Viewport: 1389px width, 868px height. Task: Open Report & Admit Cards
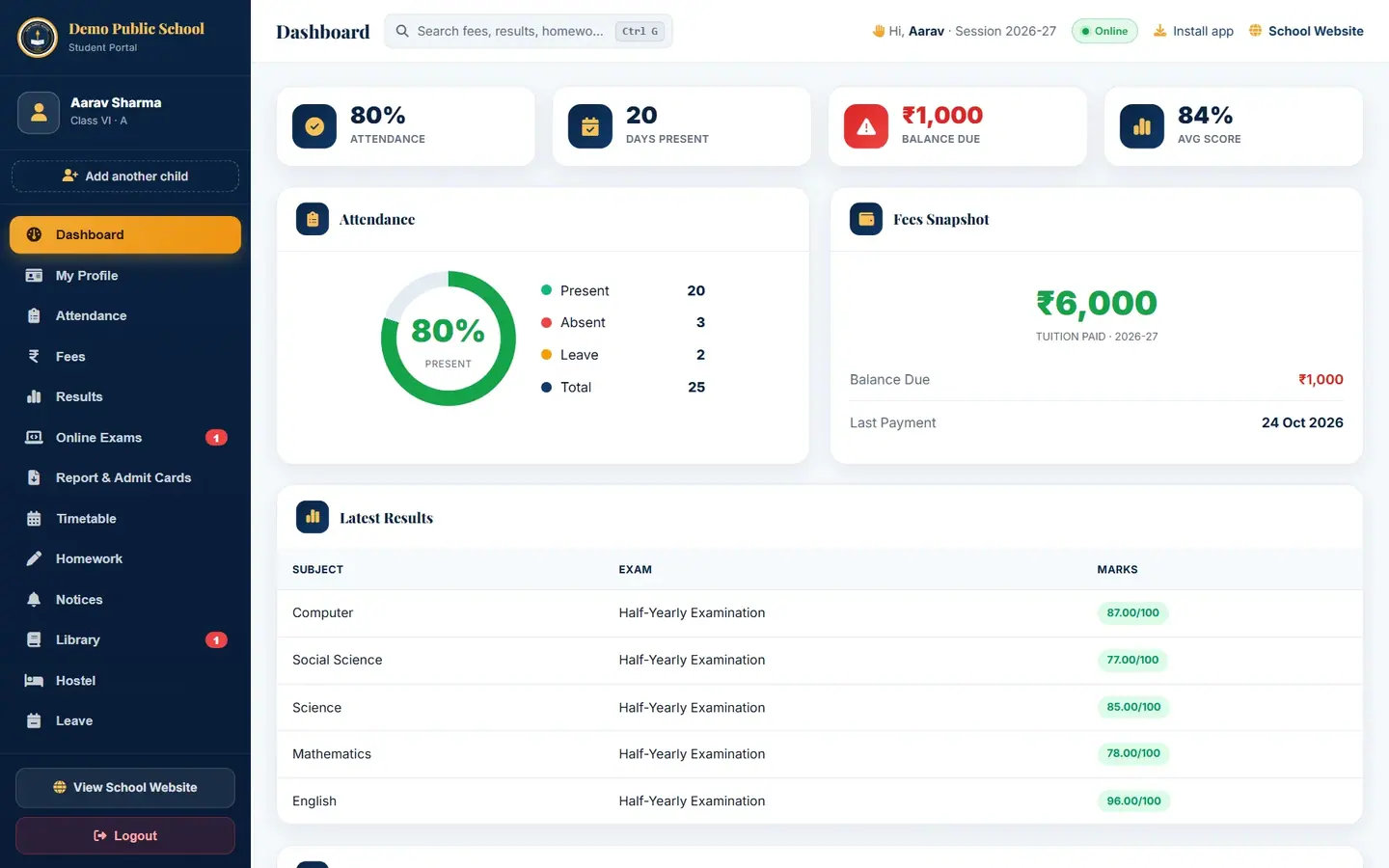(125, 478)
